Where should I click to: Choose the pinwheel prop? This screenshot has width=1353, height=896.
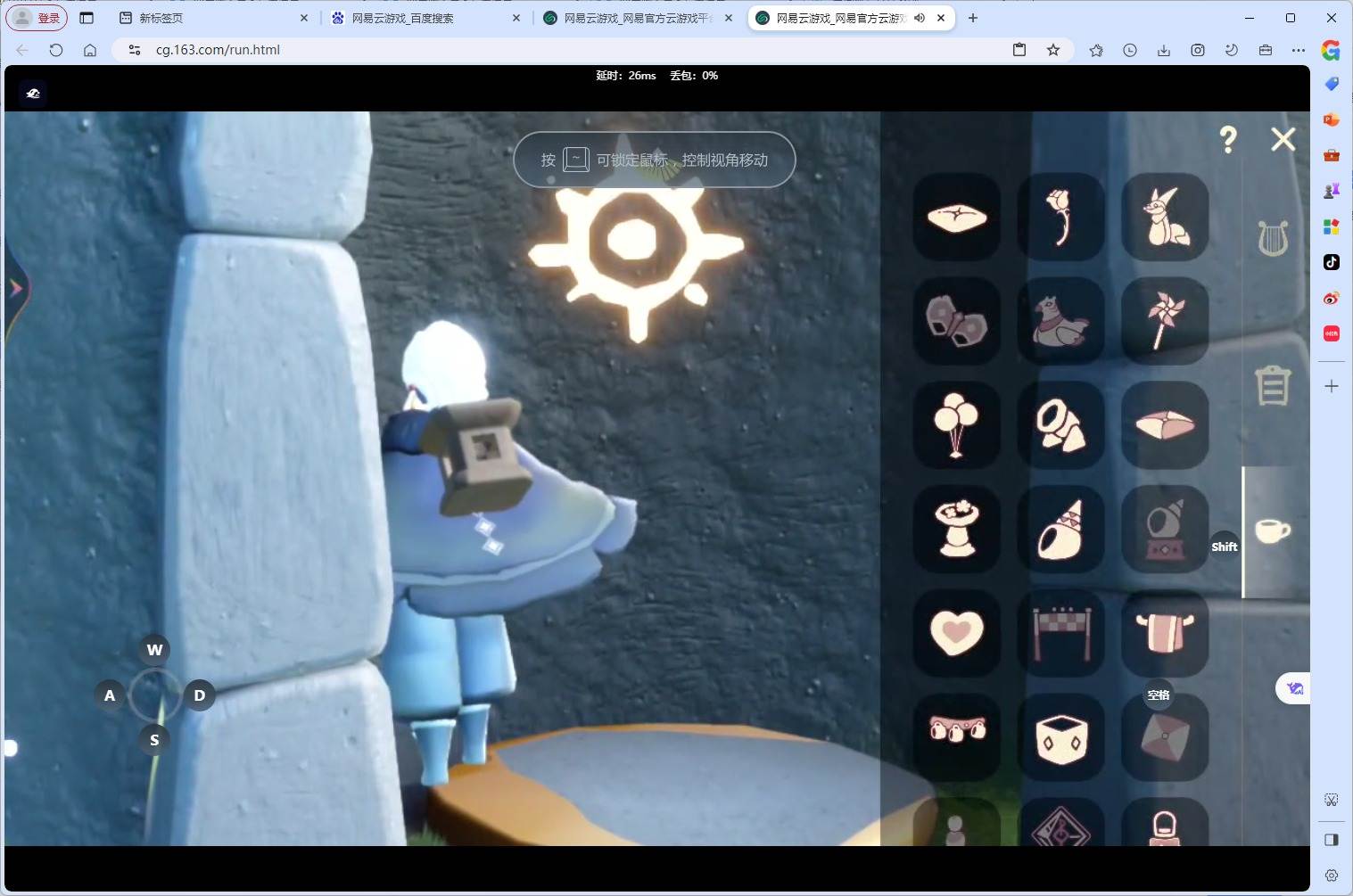[x=1165, y=321]
